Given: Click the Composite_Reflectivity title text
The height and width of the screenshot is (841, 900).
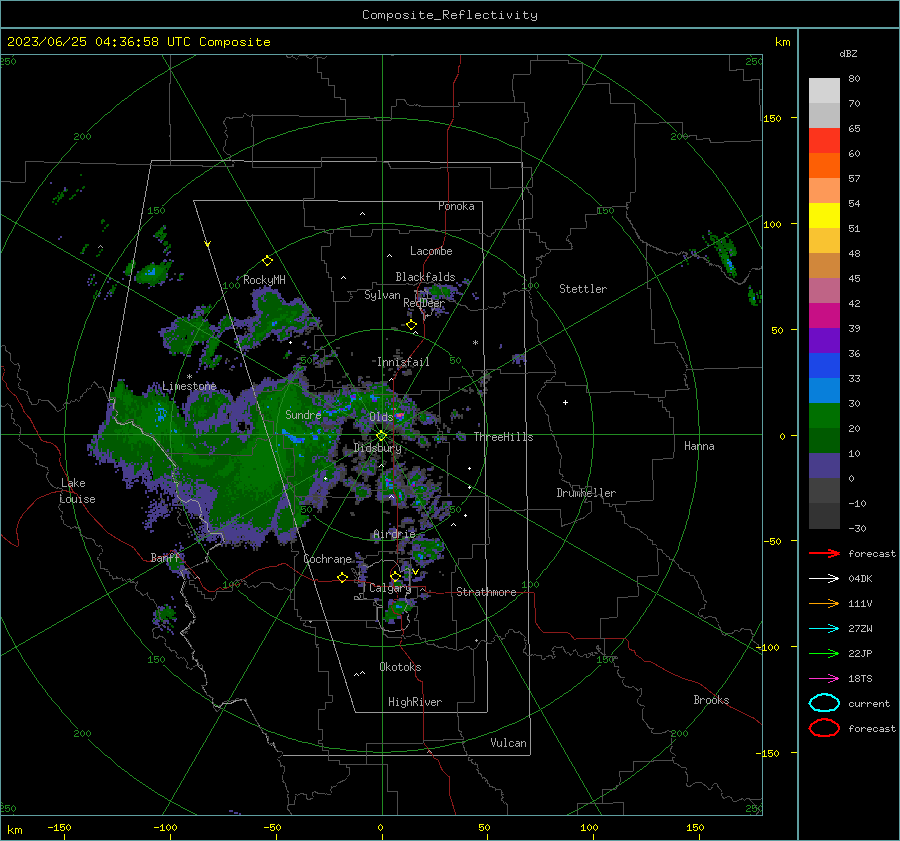Looking at the screenshot, I should point(450,15).
